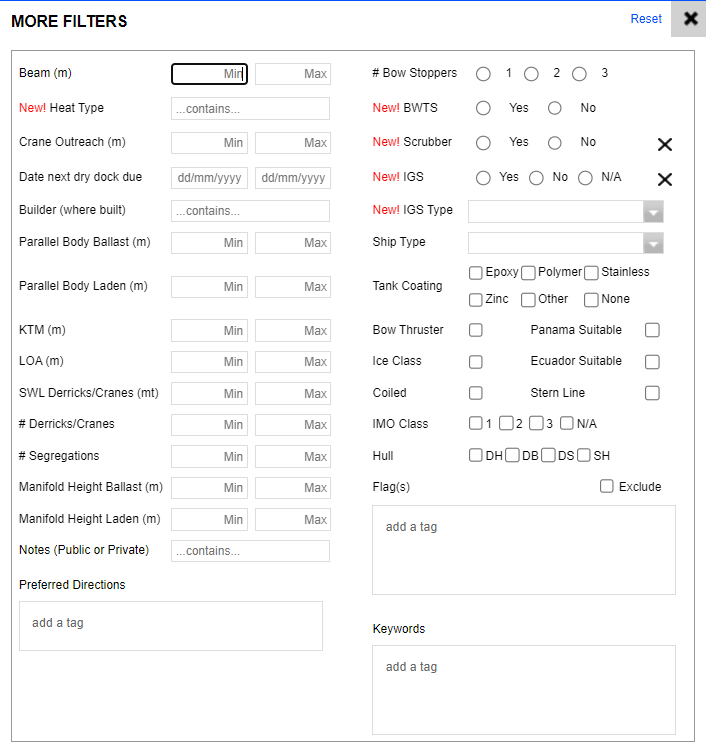Click the Keywords tag input box

523,689
